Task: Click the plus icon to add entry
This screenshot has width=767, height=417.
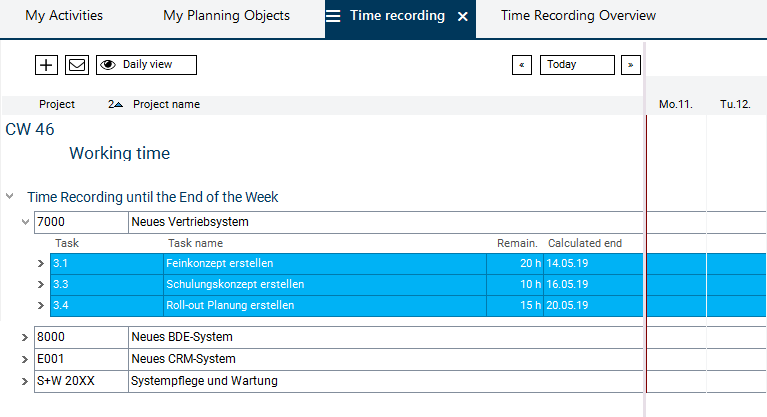Action: pyautogui.click(x=46, y=65)
